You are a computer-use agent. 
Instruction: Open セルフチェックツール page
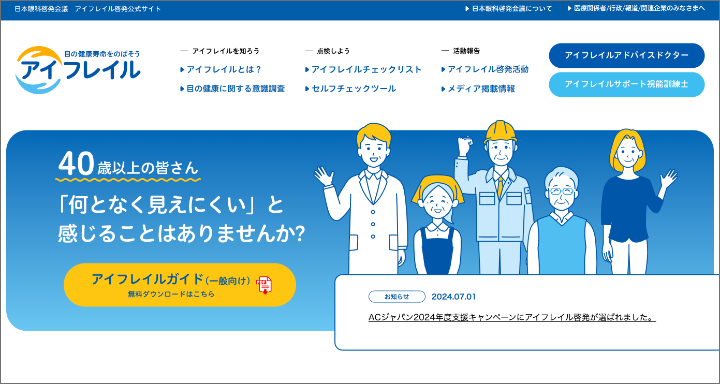(x=350, y=89)
